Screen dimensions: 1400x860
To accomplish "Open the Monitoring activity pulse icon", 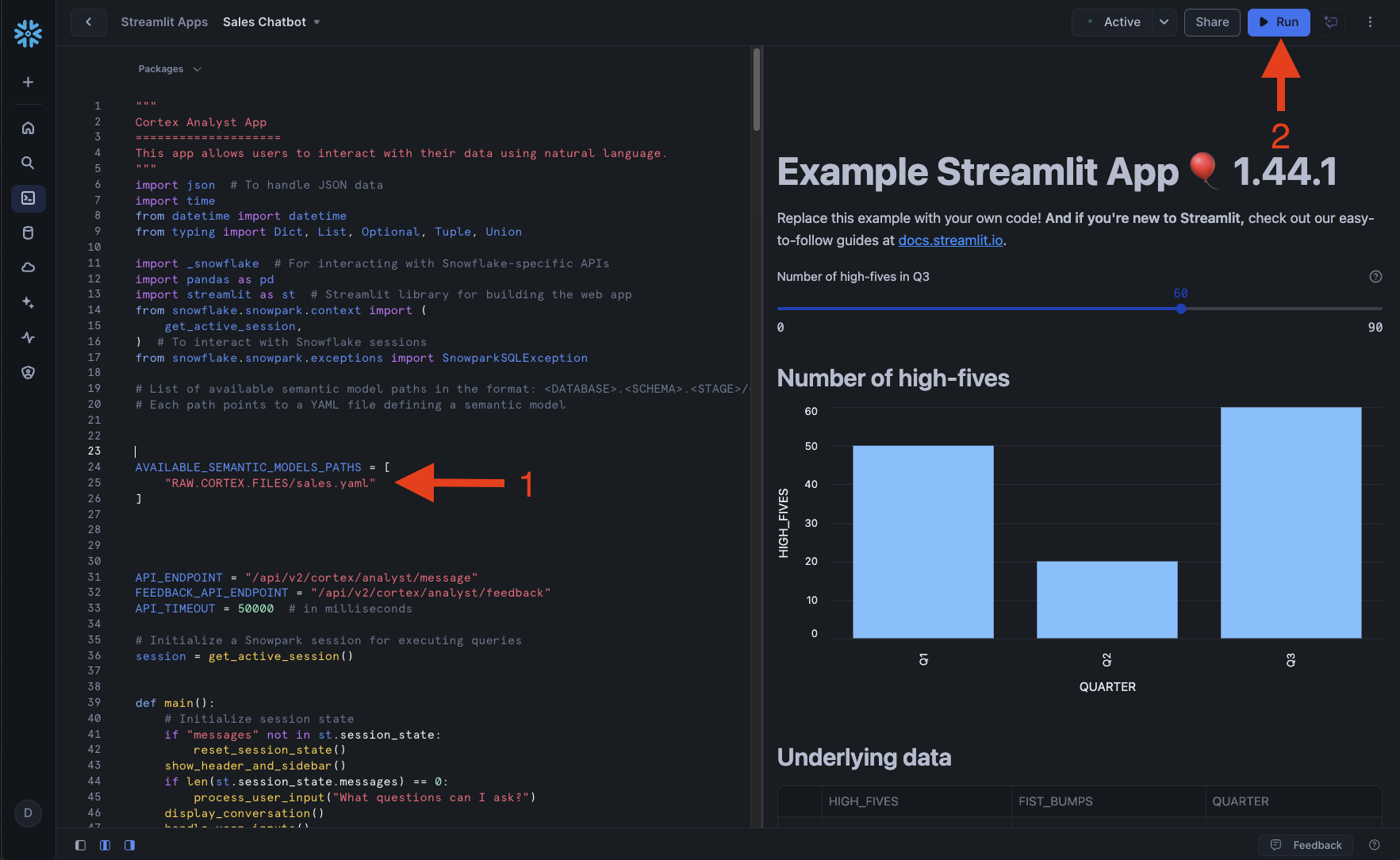I will 28,337.
